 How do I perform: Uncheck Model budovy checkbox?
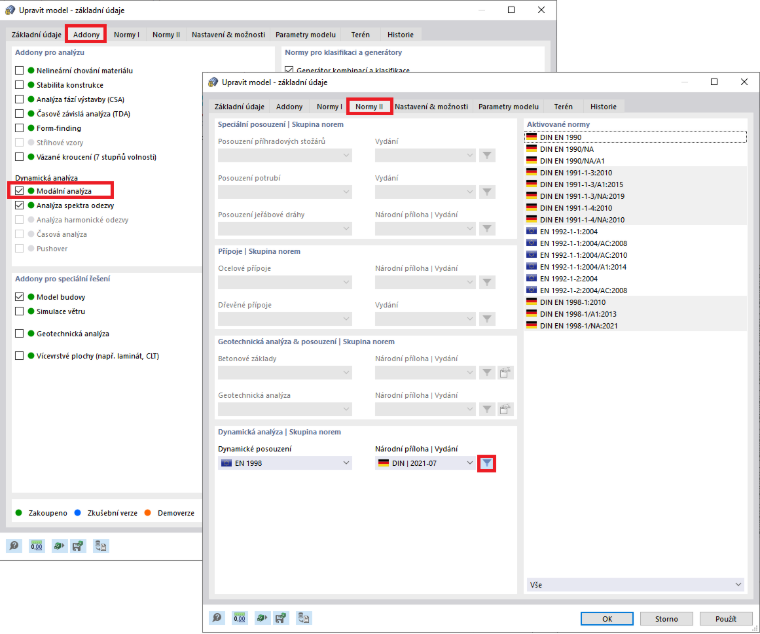19,297
